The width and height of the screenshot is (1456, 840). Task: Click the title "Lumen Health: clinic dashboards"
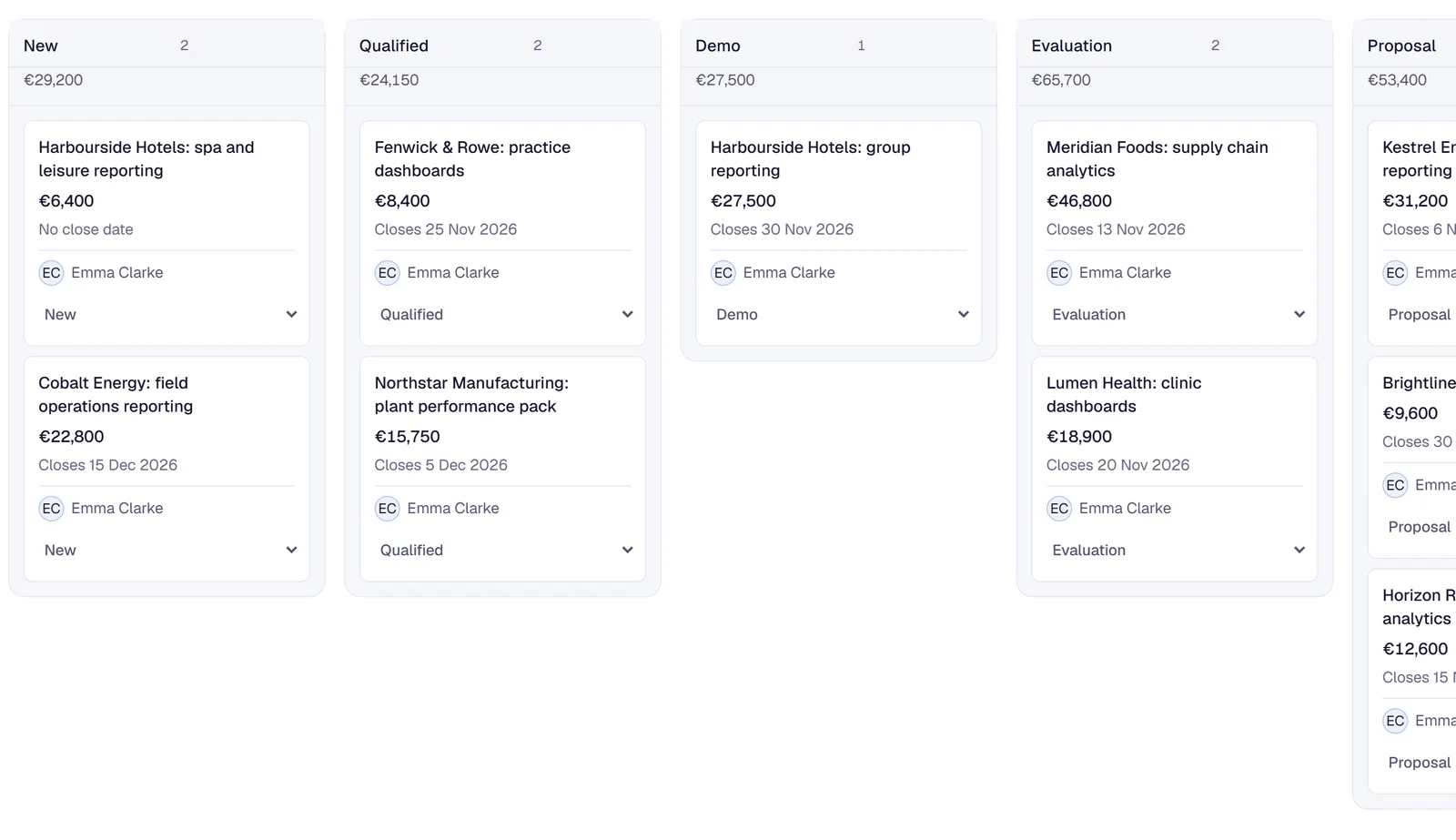click(1124, 395)
